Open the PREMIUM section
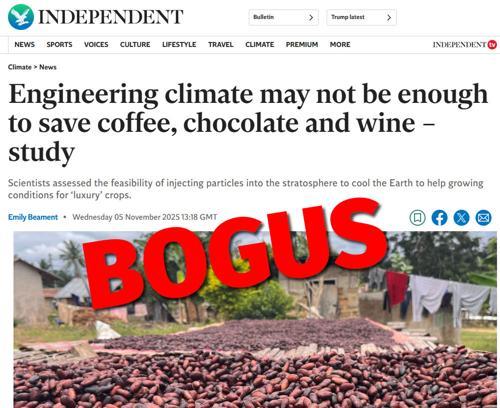Viewport: 500px width, 408px height. tap(302, 45)
